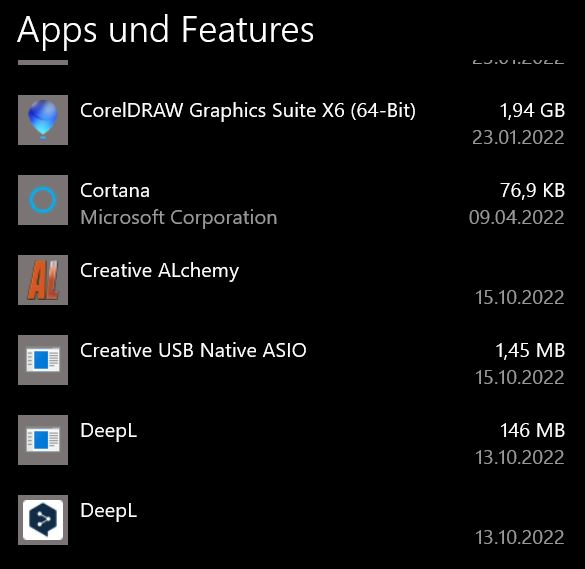Viewport: 585px width, 569px height.
Task: Click the date under 146 MB DeepL
Action: (519, 457)
